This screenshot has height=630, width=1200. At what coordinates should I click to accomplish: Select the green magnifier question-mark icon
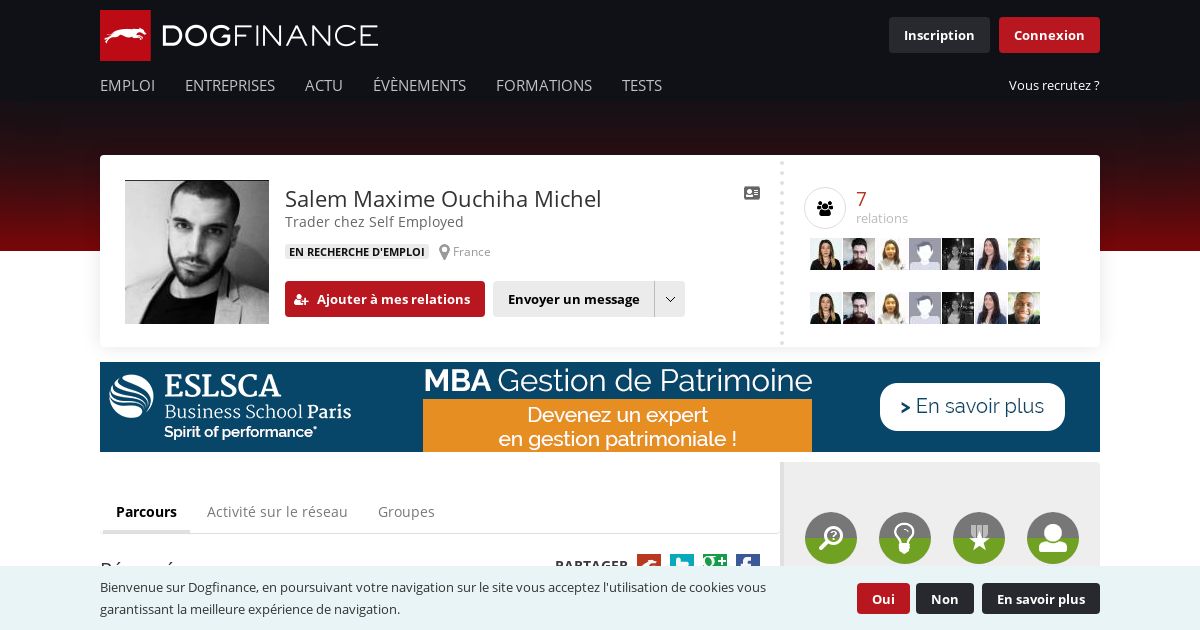point(831,538)
